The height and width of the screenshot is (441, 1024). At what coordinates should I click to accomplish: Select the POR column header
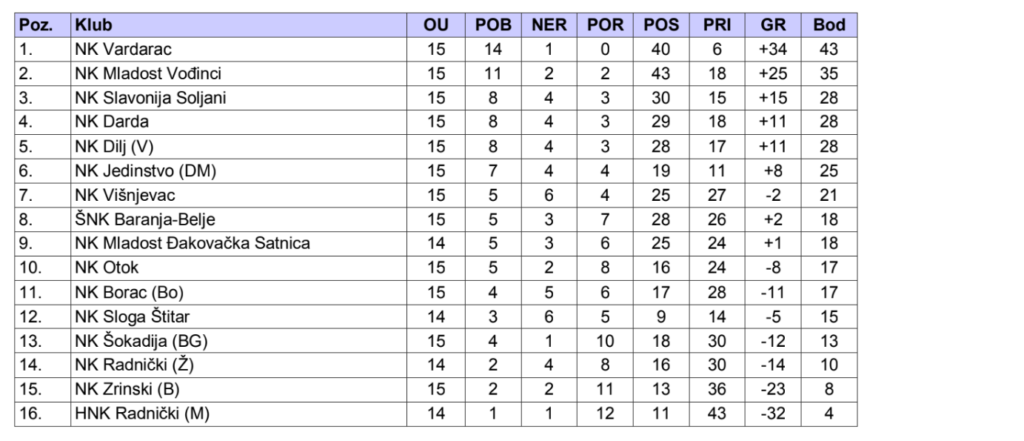click(x=604, y=25)
